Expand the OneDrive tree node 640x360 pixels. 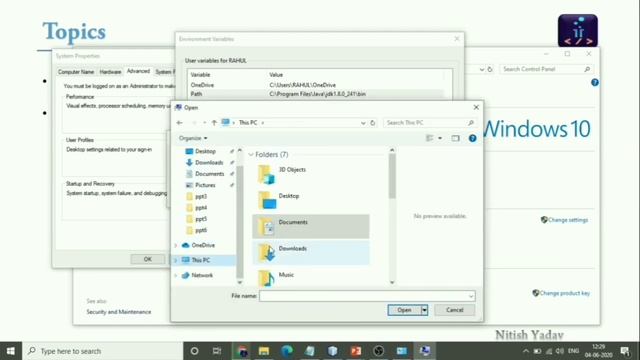[176, 245]
